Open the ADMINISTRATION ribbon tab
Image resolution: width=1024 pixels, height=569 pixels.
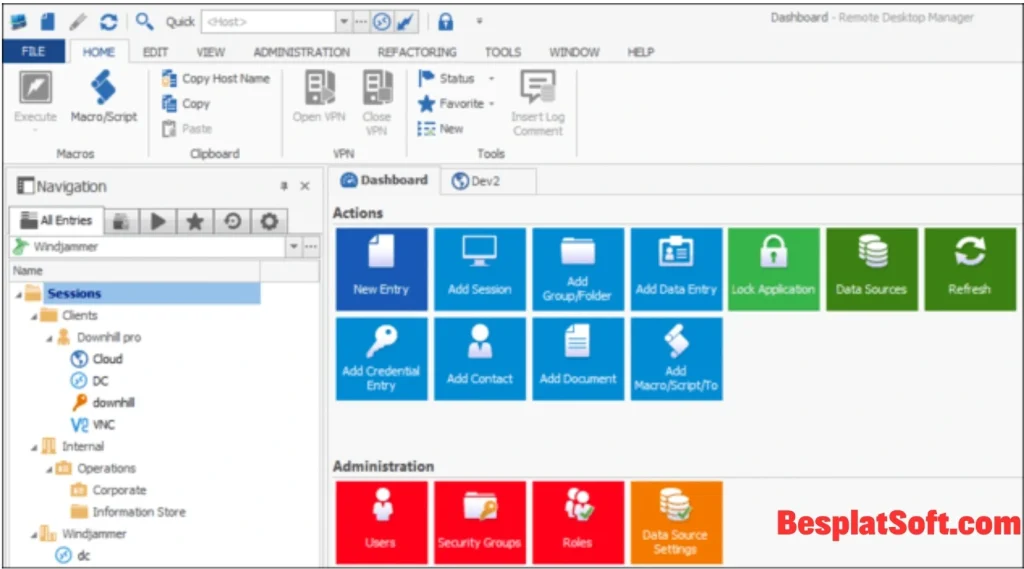click(302, 52)
